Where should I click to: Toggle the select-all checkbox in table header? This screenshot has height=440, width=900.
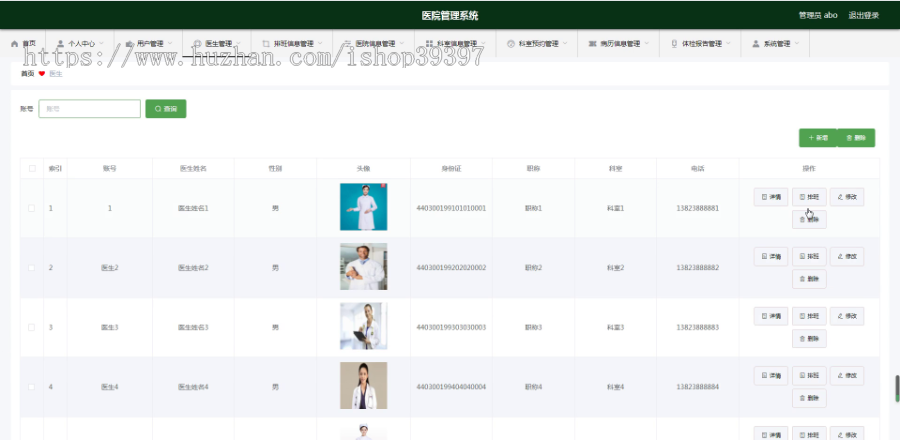[x=32, y=168]
